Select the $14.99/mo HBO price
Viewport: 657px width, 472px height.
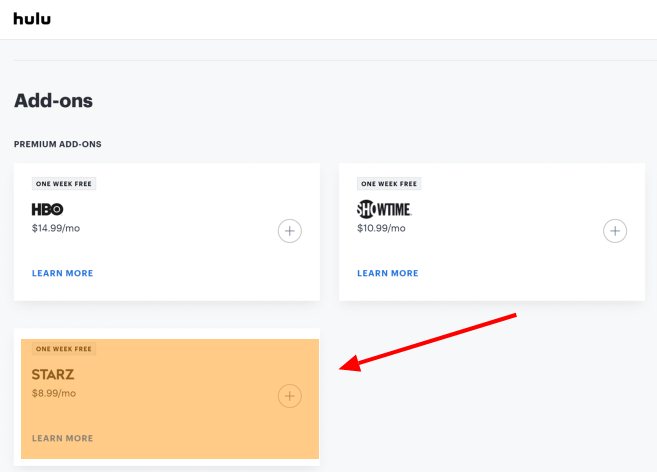point(56,228)
